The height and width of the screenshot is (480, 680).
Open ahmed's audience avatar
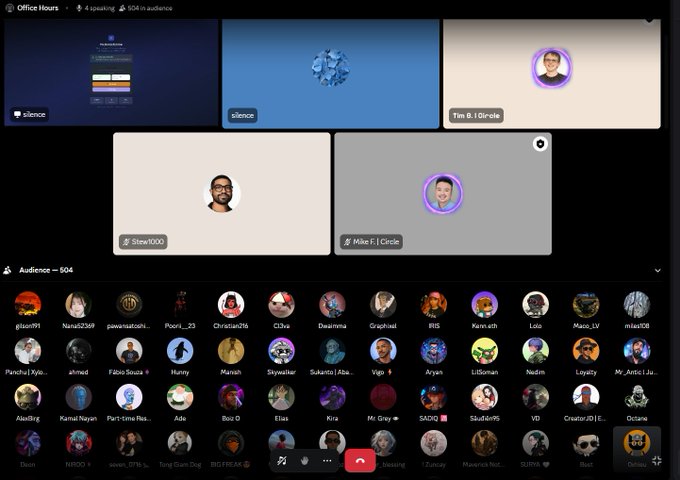point(78,351)
